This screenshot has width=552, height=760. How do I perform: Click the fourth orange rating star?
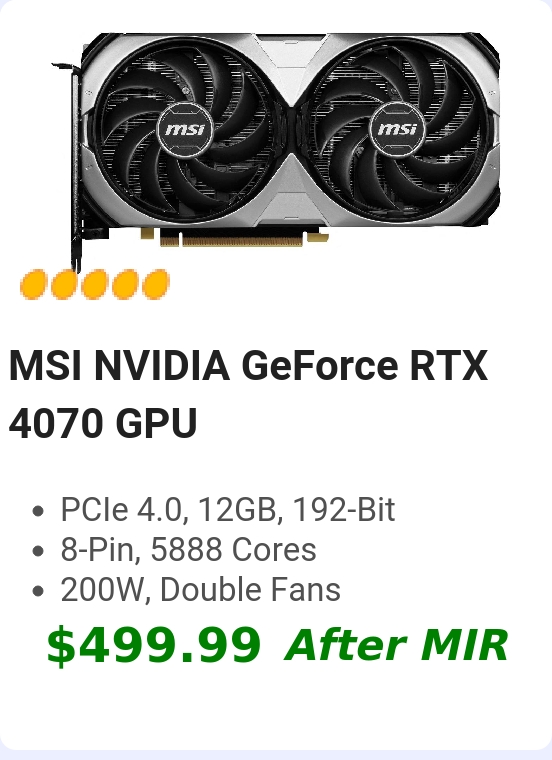tap(125, 285)
